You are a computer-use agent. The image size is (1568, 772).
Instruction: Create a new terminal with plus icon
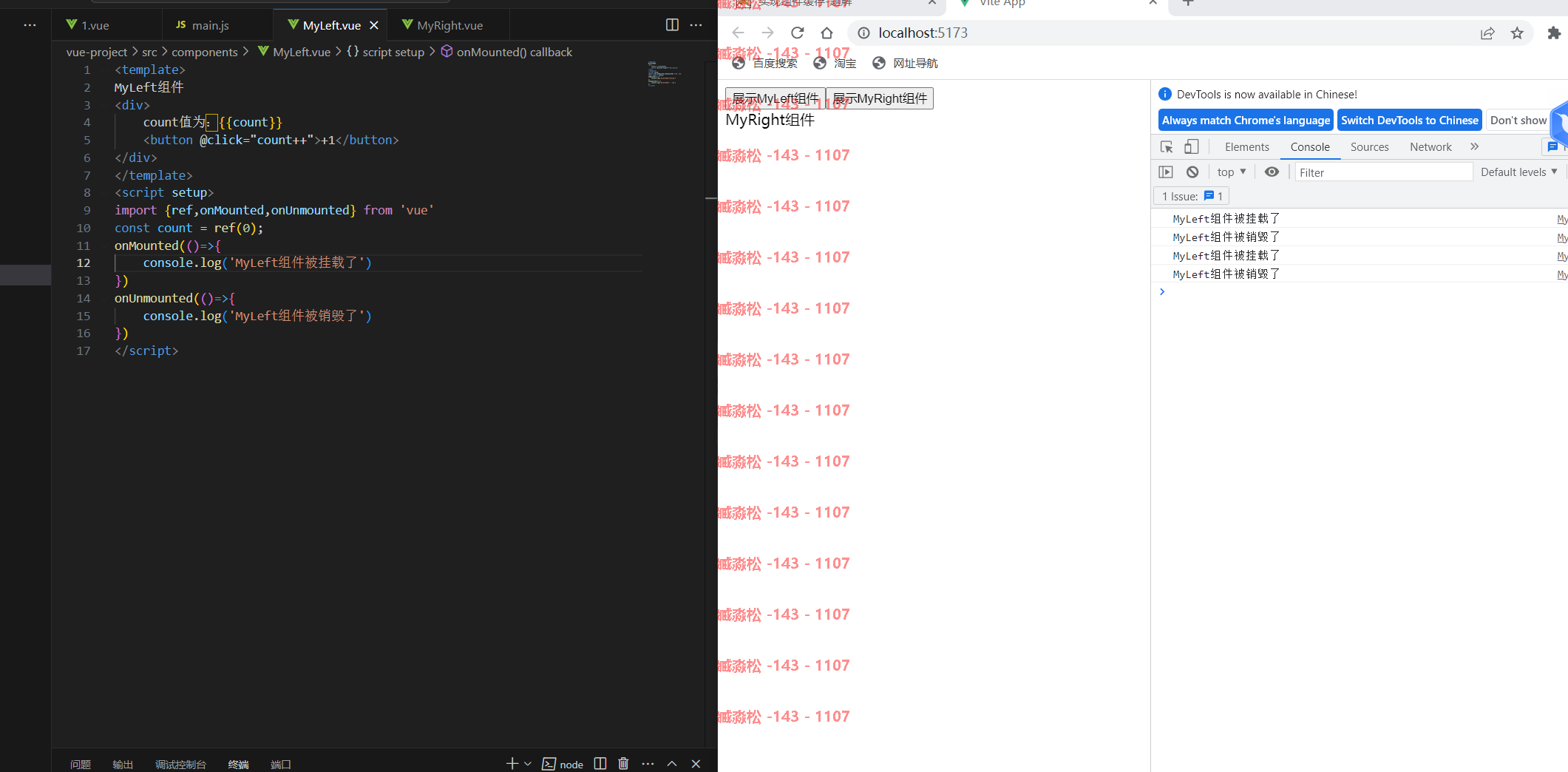[x=512, y=764]
